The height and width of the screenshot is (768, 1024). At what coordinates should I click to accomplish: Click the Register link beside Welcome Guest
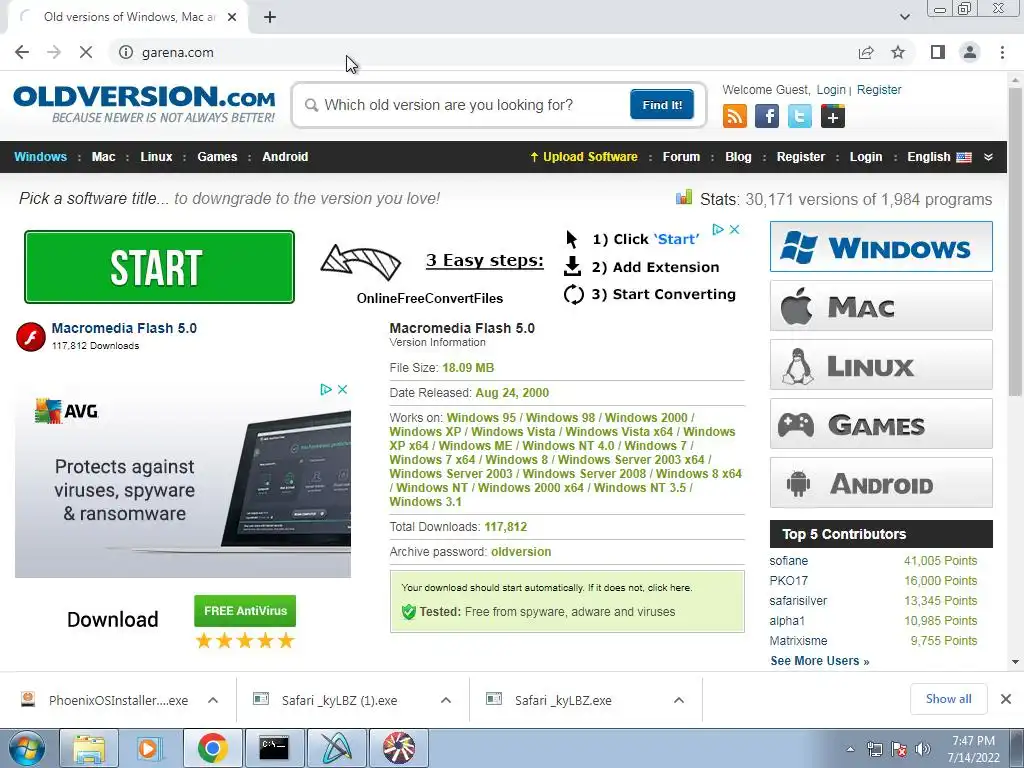[879, 90]
